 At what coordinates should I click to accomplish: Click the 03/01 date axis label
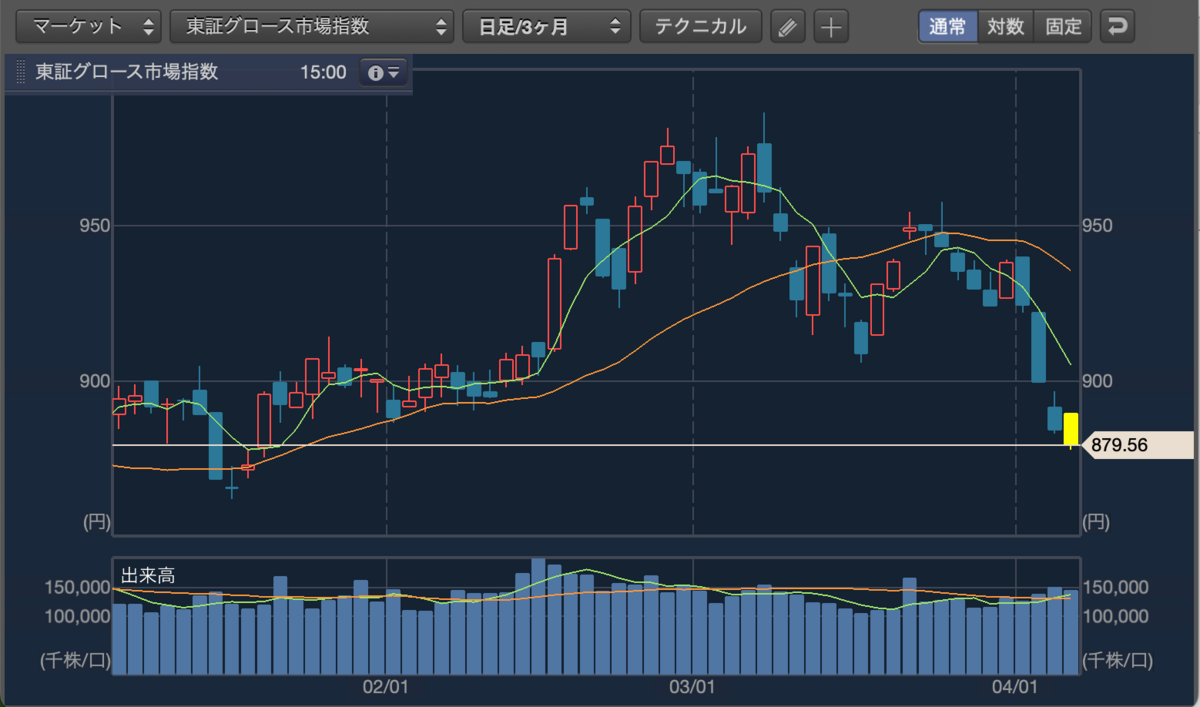692,687
